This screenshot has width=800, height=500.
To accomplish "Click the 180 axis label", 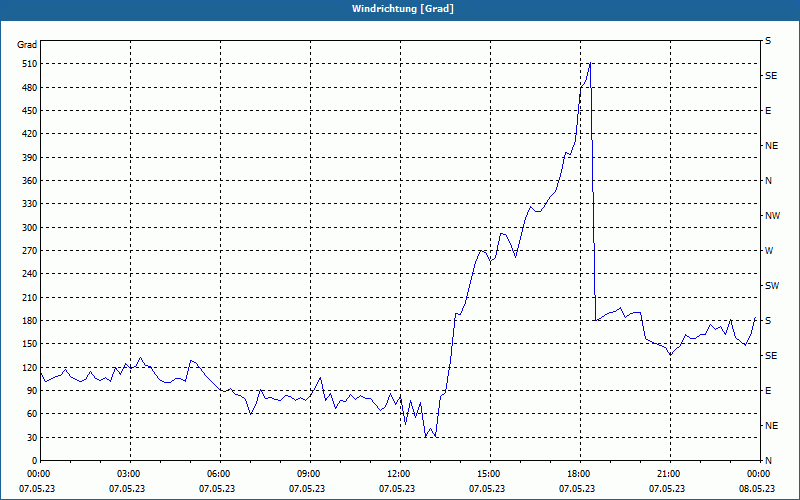I will click(x=30, y=320).
